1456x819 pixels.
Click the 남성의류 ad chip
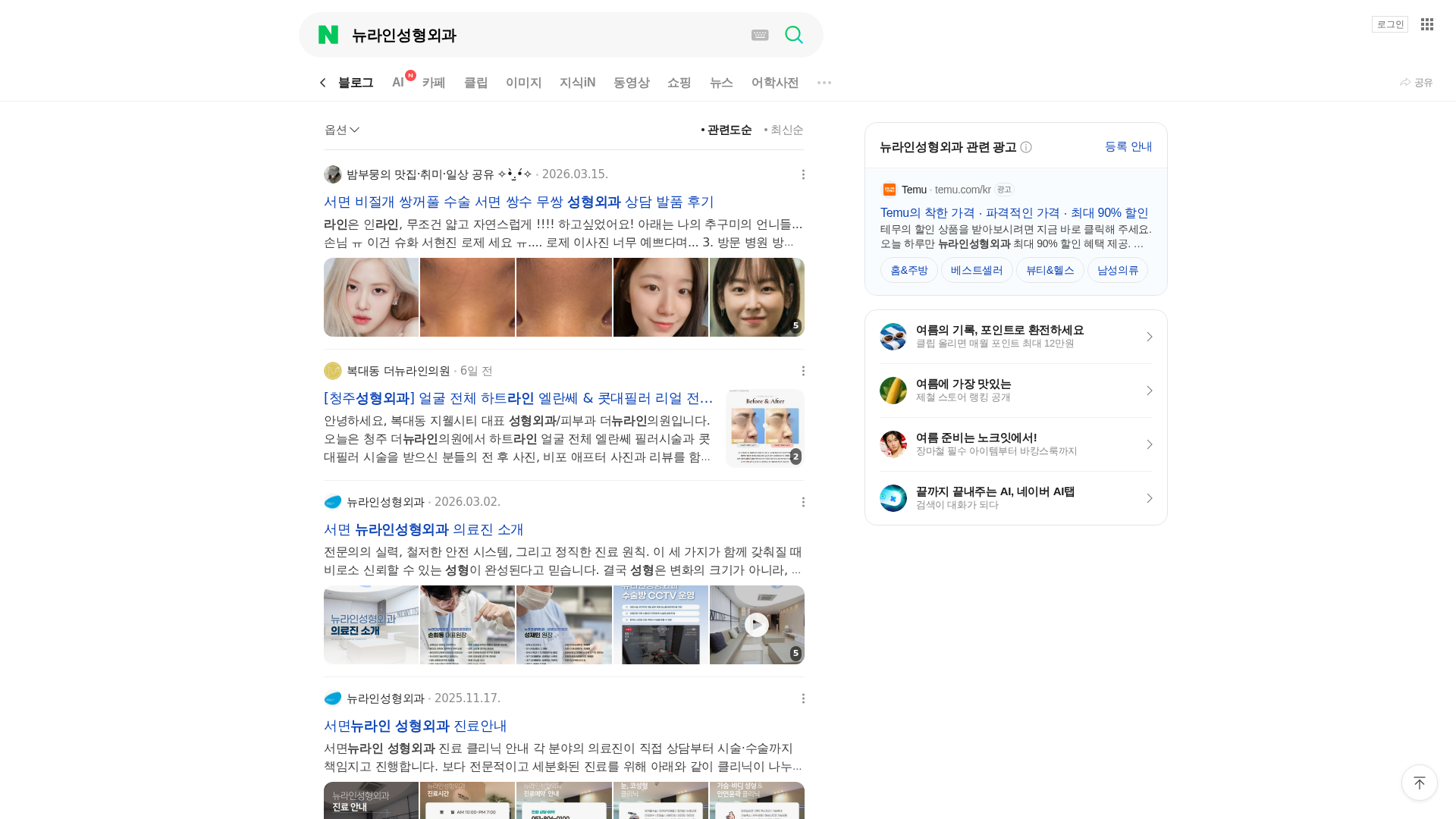point(1118,270)
